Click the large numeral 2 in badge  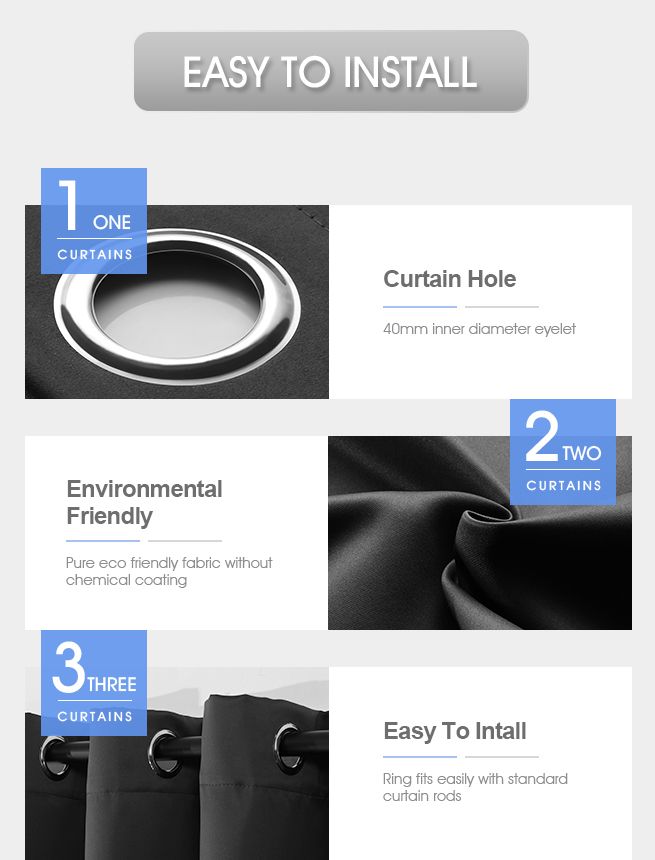[x=541, y=436]
